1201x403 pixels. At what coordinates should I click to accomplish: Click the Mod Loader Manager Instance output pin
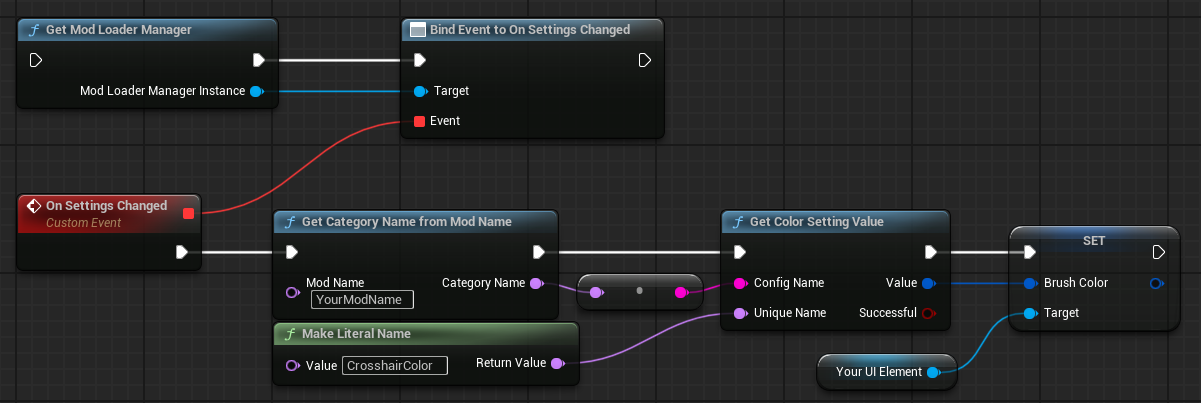pyautogui.click(x=256, y=91)
